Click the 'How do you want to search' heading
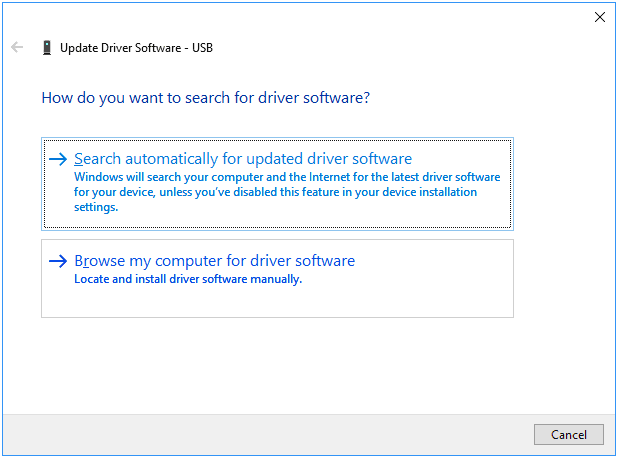Viewport: 618px width, 458px height. (206, 98)
